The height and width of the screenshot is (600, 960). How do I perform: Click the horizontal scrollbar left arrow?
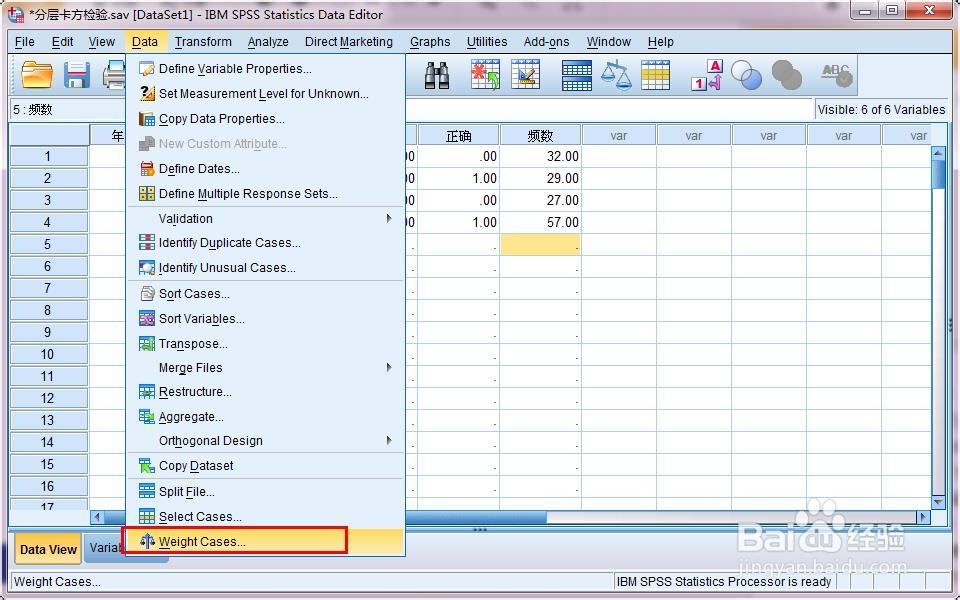[x=97, y=517]
